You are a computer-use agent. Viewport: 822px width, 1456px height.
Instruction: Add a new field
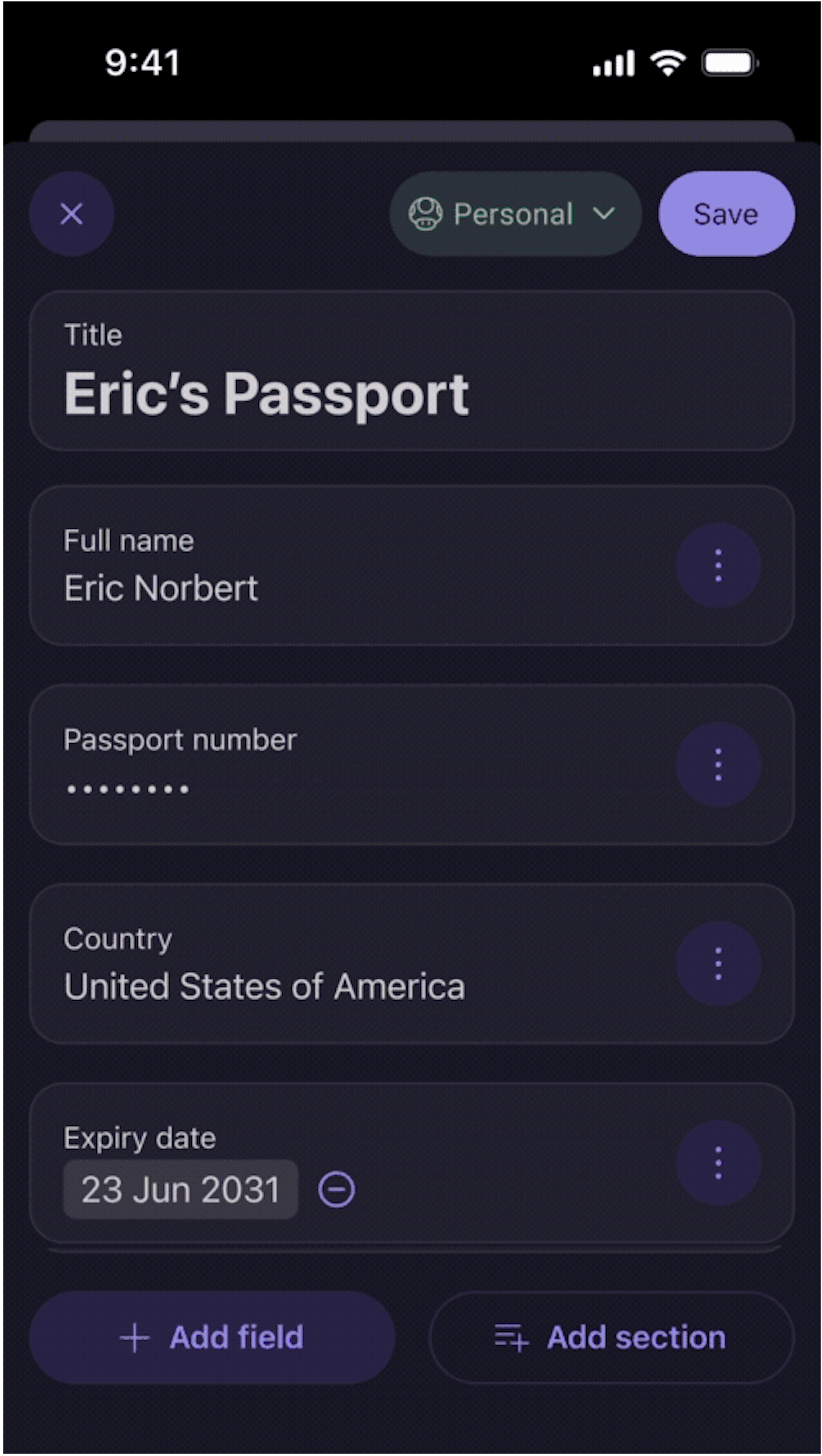[x=212, y=1338]
